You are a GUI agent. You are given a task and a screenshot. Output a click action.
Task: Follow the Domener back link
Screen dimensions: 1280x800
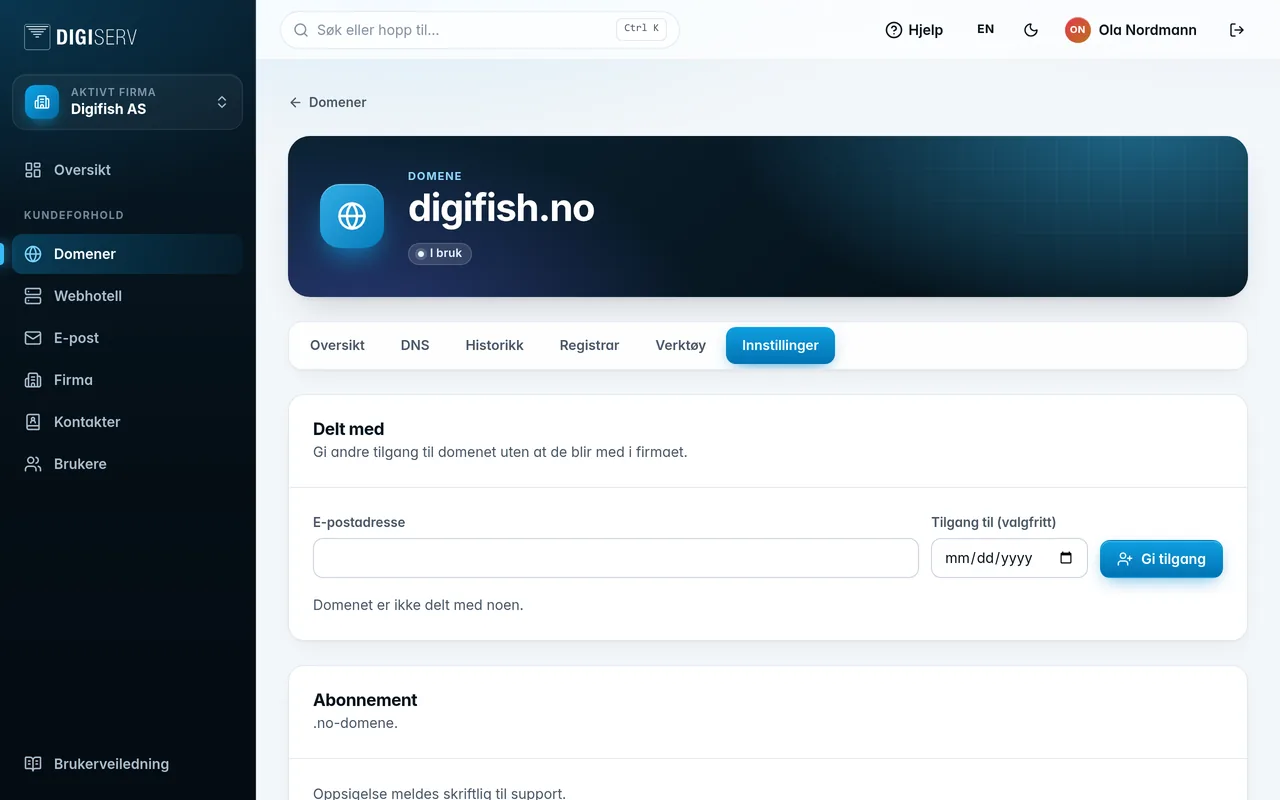pyautogui.click(x=328, y=102)
